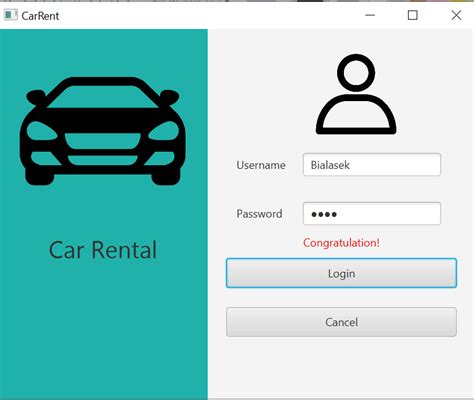
Task: Click the Username label
Action: pyautogui.click(x=261, y=165)
